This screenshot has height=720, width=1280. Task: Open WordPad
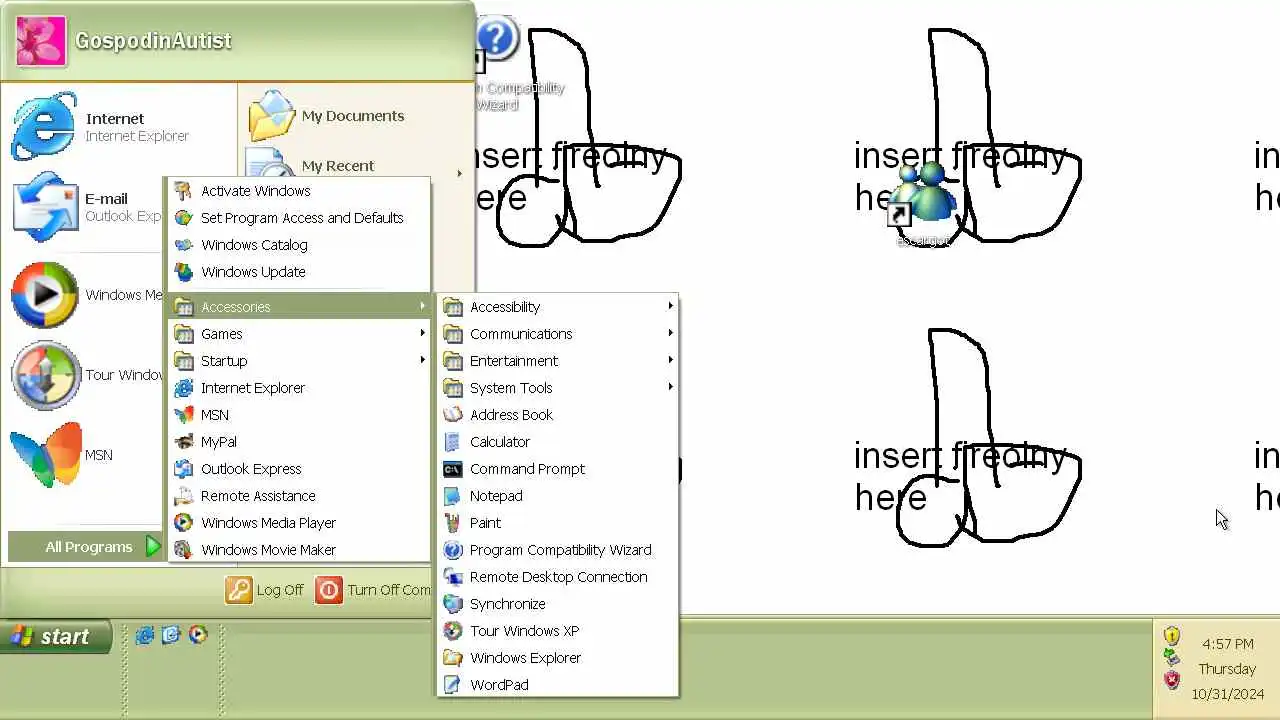558,685
